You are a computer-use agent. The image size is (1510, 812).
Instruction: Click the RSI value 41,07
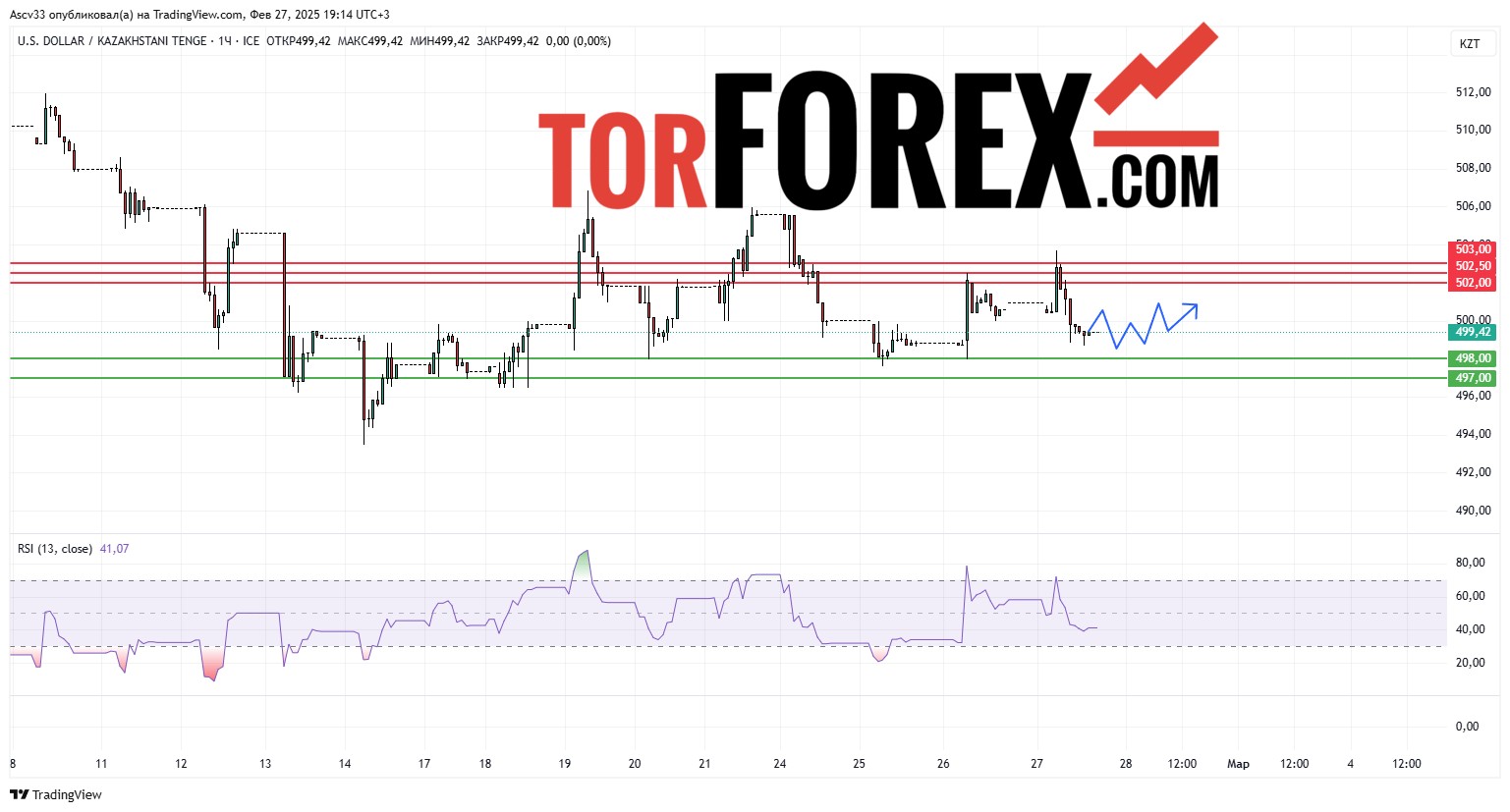coord(114,549)
